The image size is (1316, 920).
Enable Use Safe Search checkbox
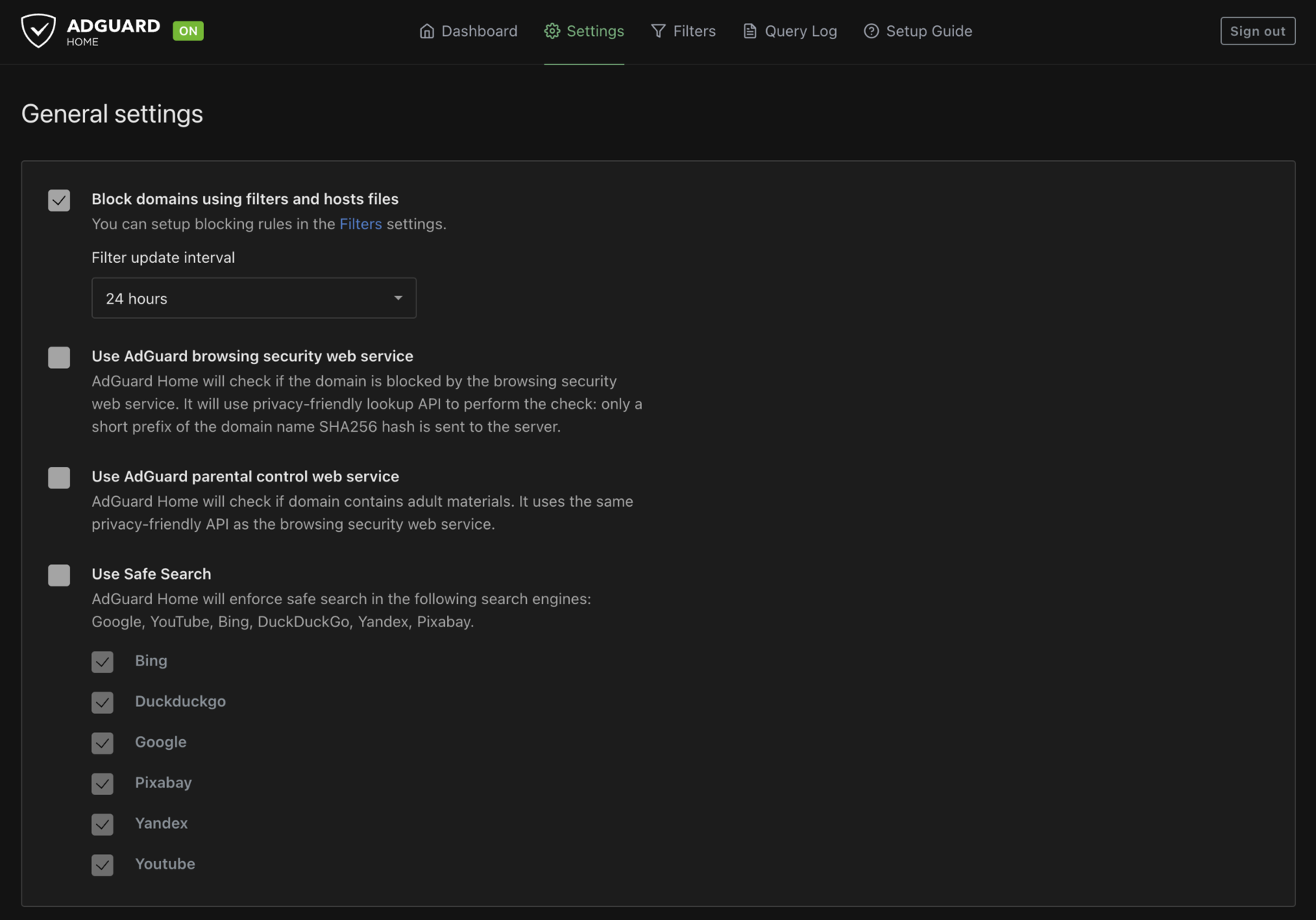pos(59,575)
